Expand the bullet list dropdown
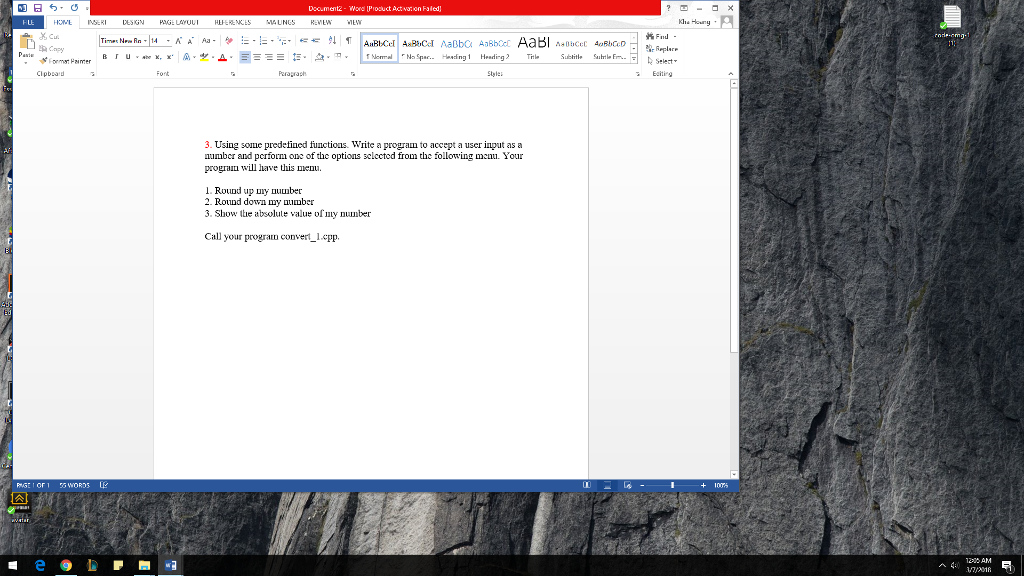This screenshot has width=1024, height=576. click(252, 40)
